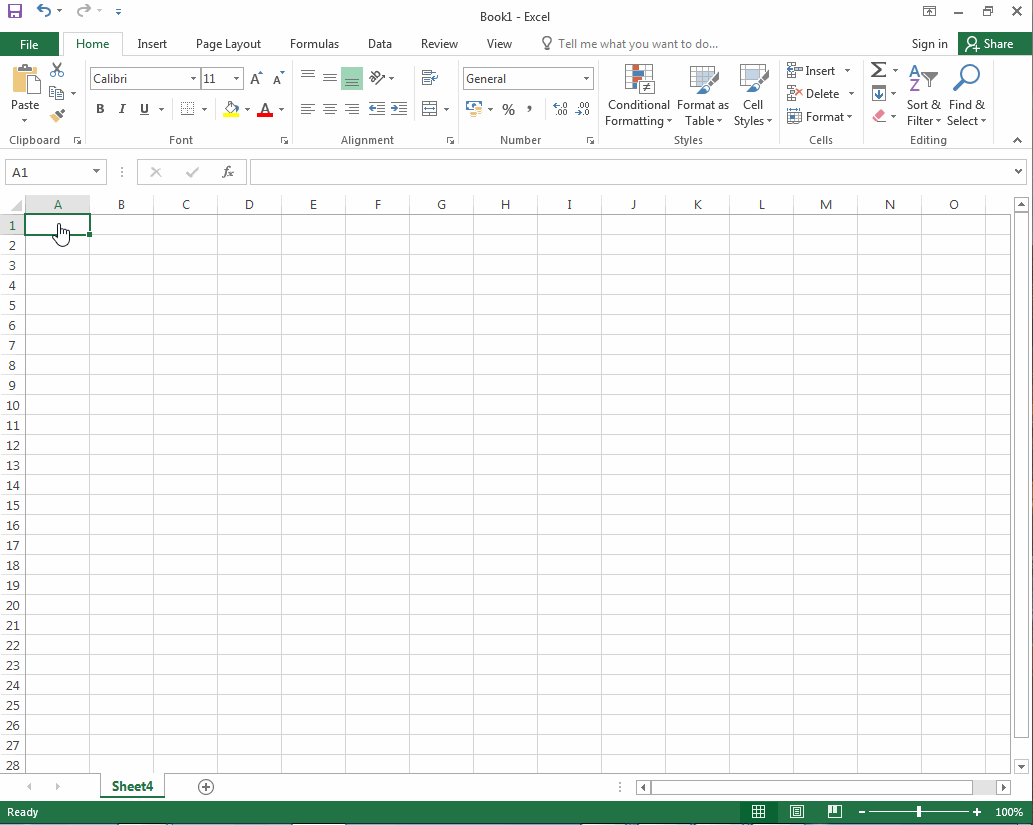Expand the Name Box dropdown arrow

click(96, 172)
